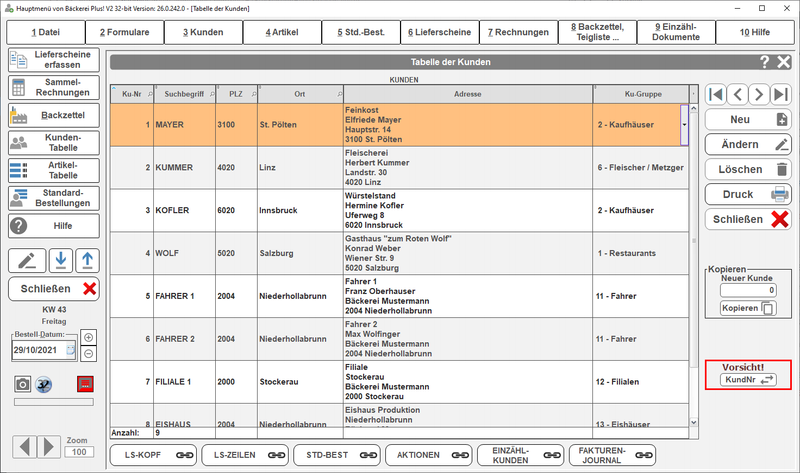The width and height of the screenshot is (800, 473).
Task: Click the zoom right arrow button
Action: 49,446
